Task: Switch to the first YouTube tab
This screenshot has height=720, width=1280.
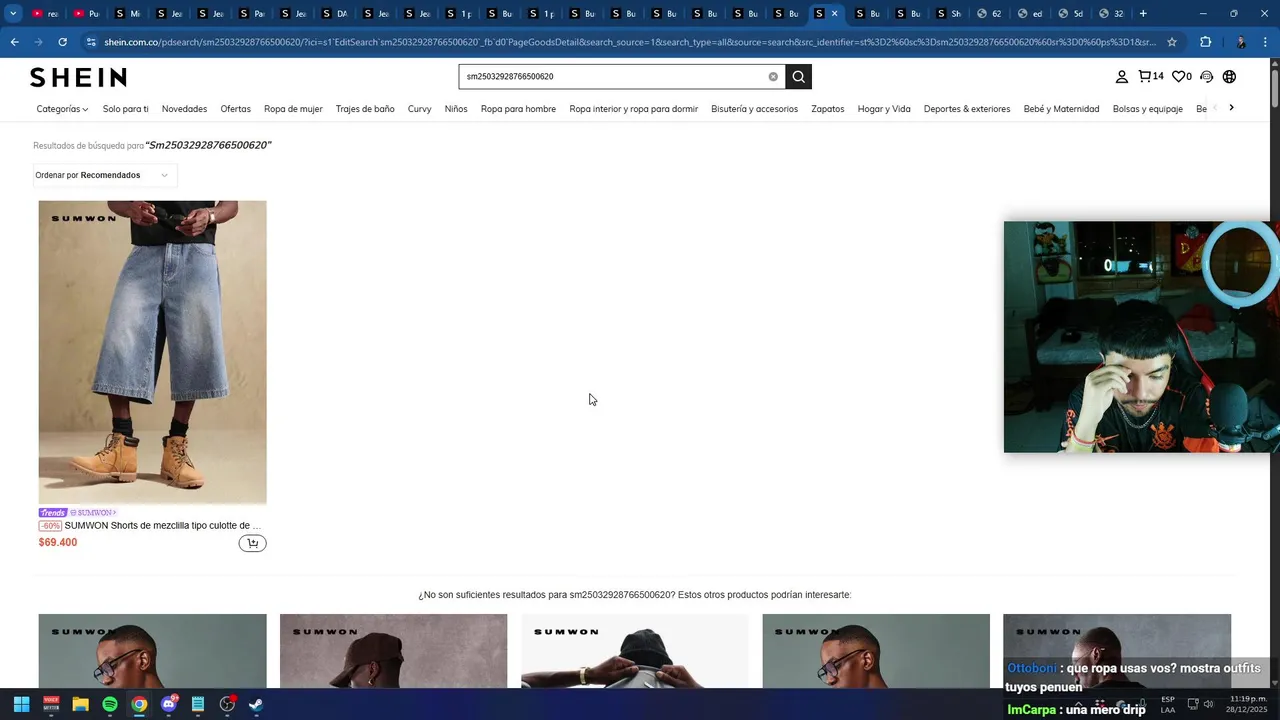Action: (44, 13)
